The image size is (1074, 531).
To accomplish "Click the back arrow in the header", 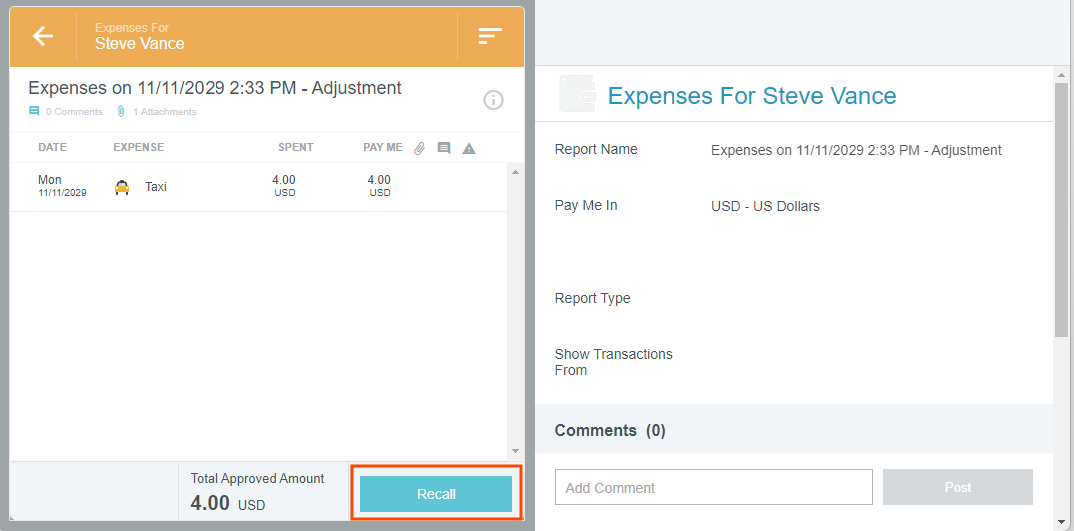I will coord(42,37).
